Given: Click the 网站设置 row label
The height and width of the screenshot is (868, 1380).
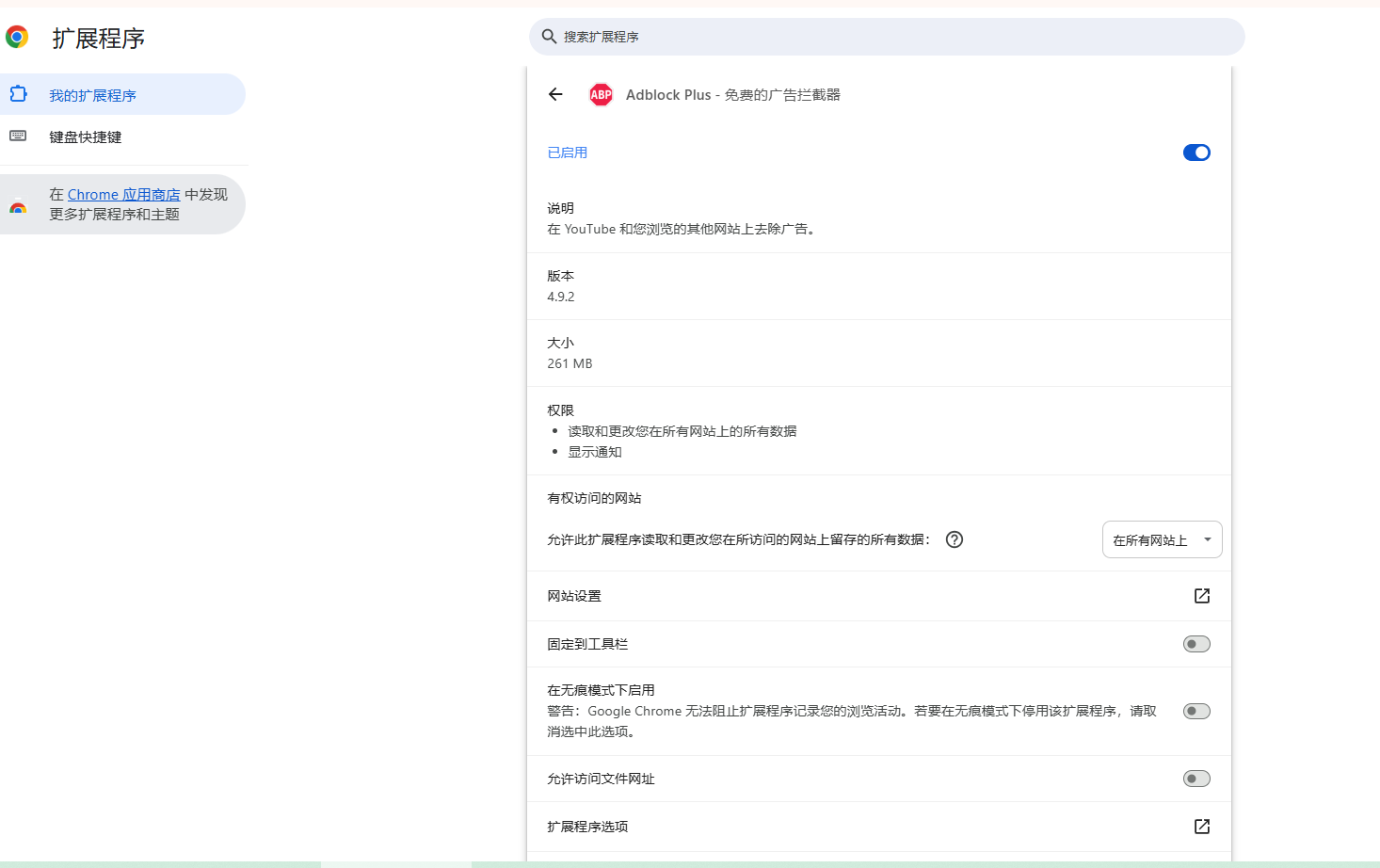Looking at the screenshot, I should pyautogui.click(x=574, y=596).
